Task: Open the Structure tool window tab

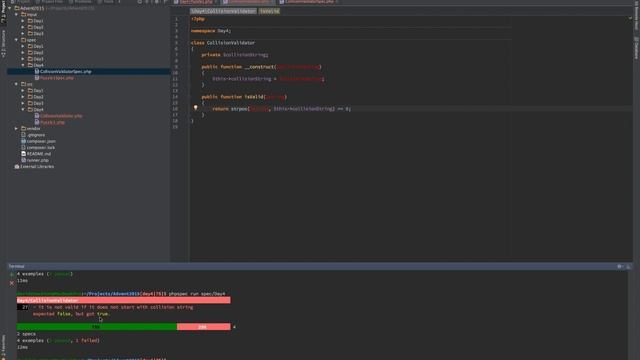Action: [x=3, y=44]
